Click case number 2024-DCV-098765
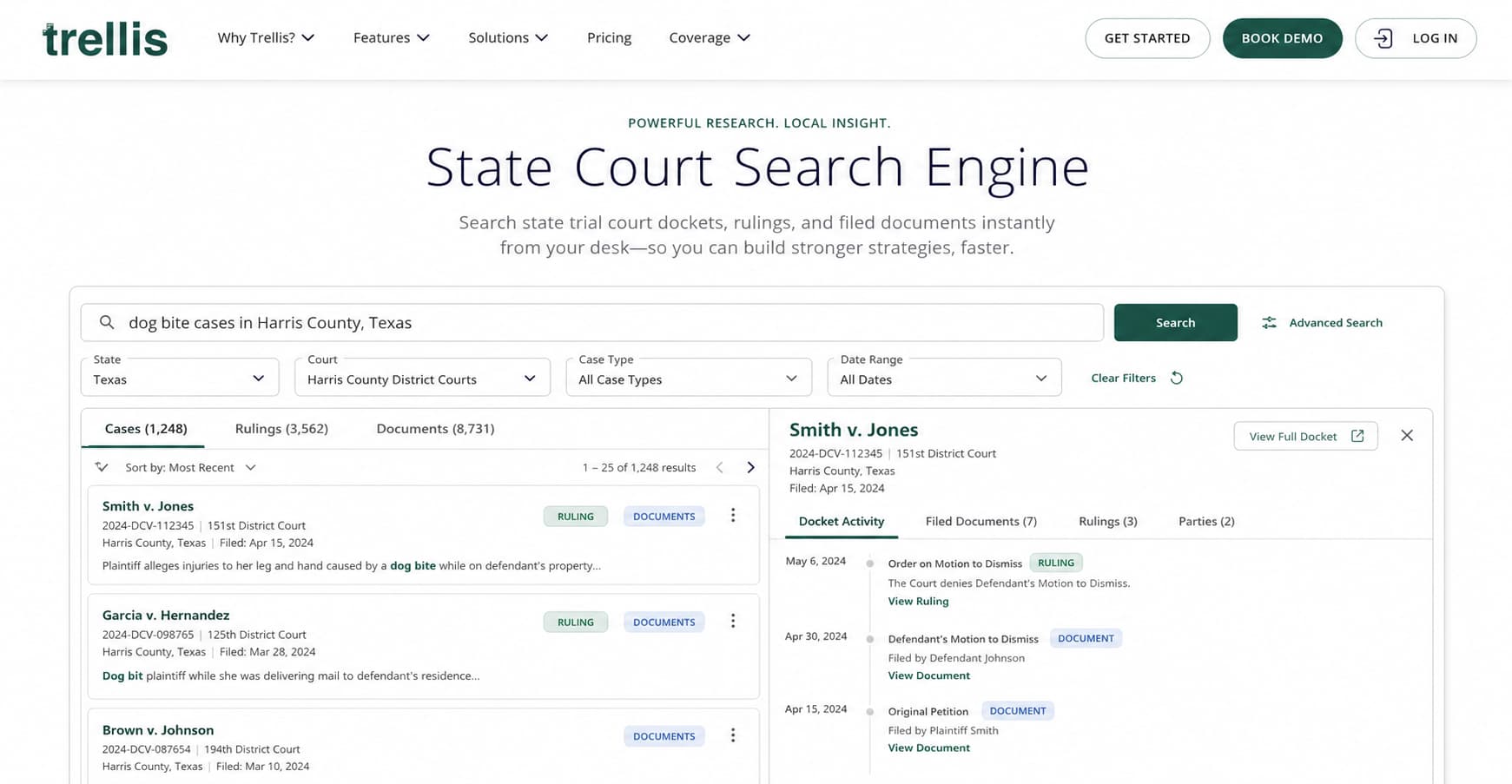The height and width of the screenshot is (784, 1512). coord(148,635)
